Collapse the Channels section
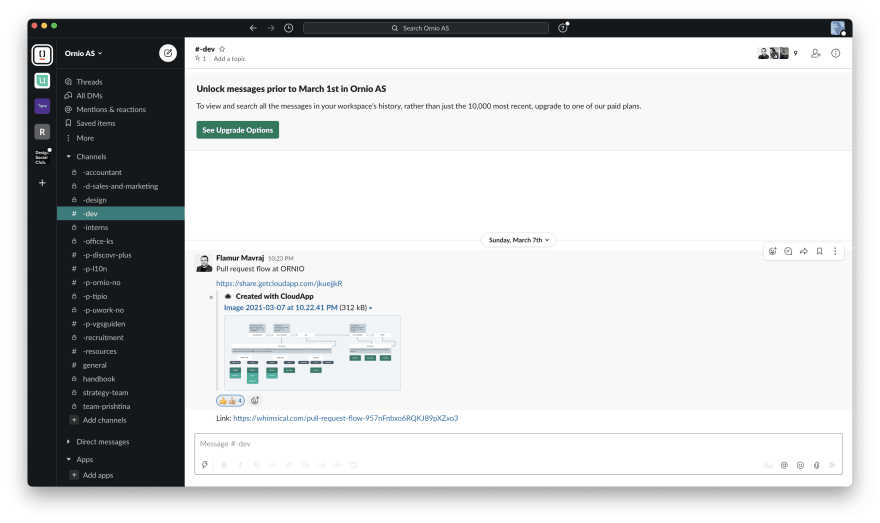The image size is (880, 523). point(68,157)
